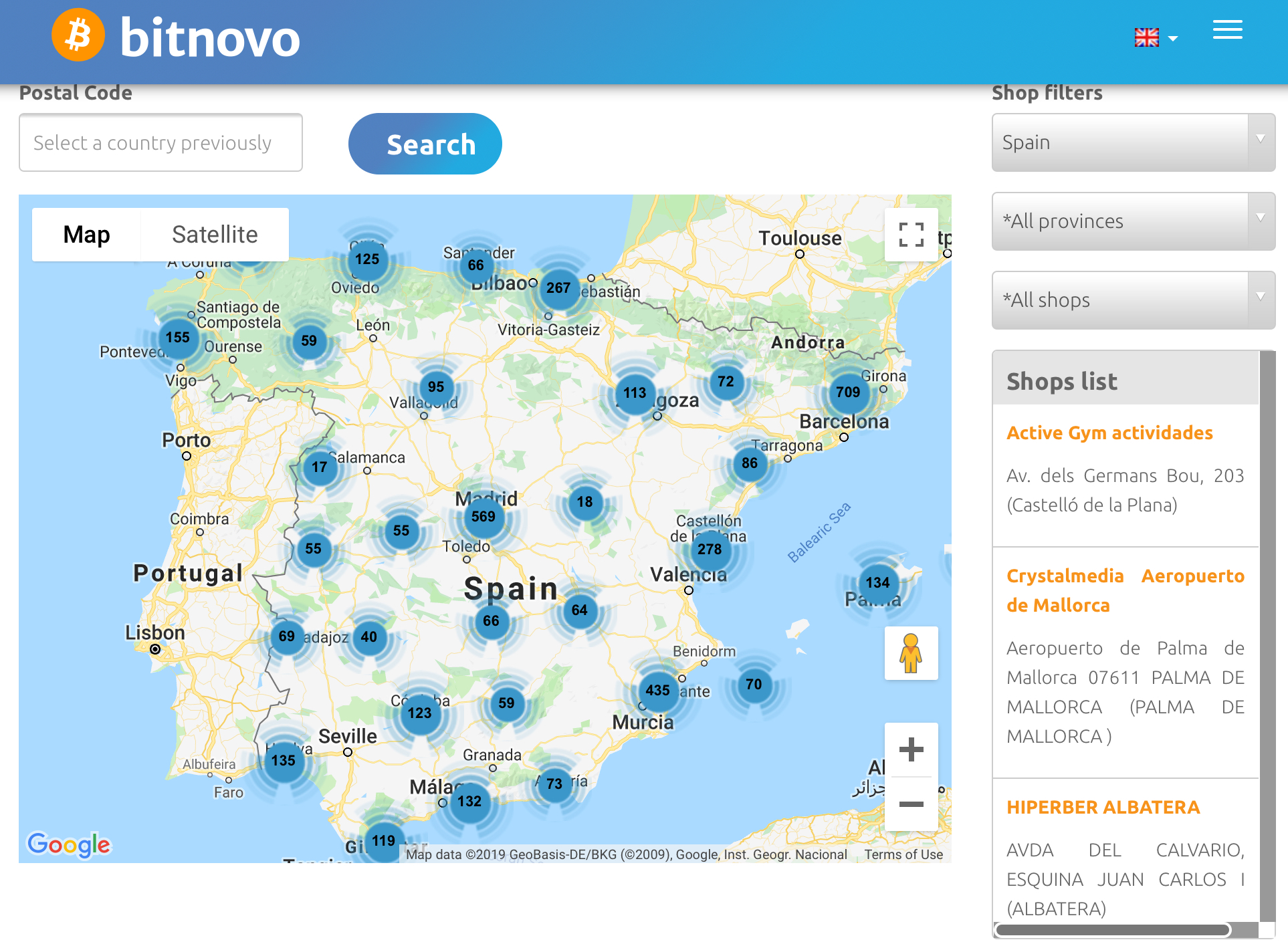1288x948 pixels.
Task: Expand the All provinces dropdown
Action: click(x=1134, y=221)
